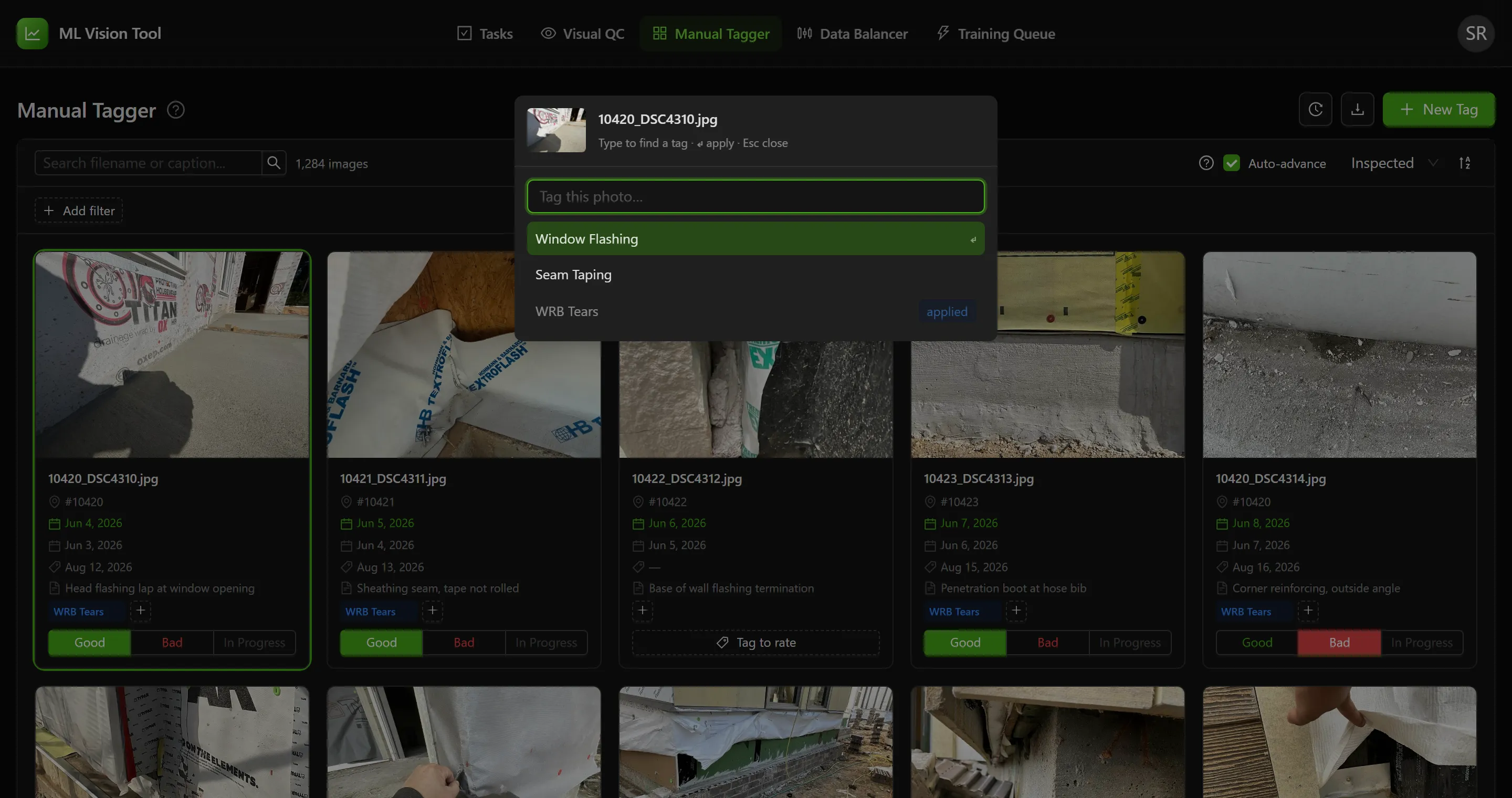Mark 10420_DSC4310.jpg as In Progress

pos(254,642)
